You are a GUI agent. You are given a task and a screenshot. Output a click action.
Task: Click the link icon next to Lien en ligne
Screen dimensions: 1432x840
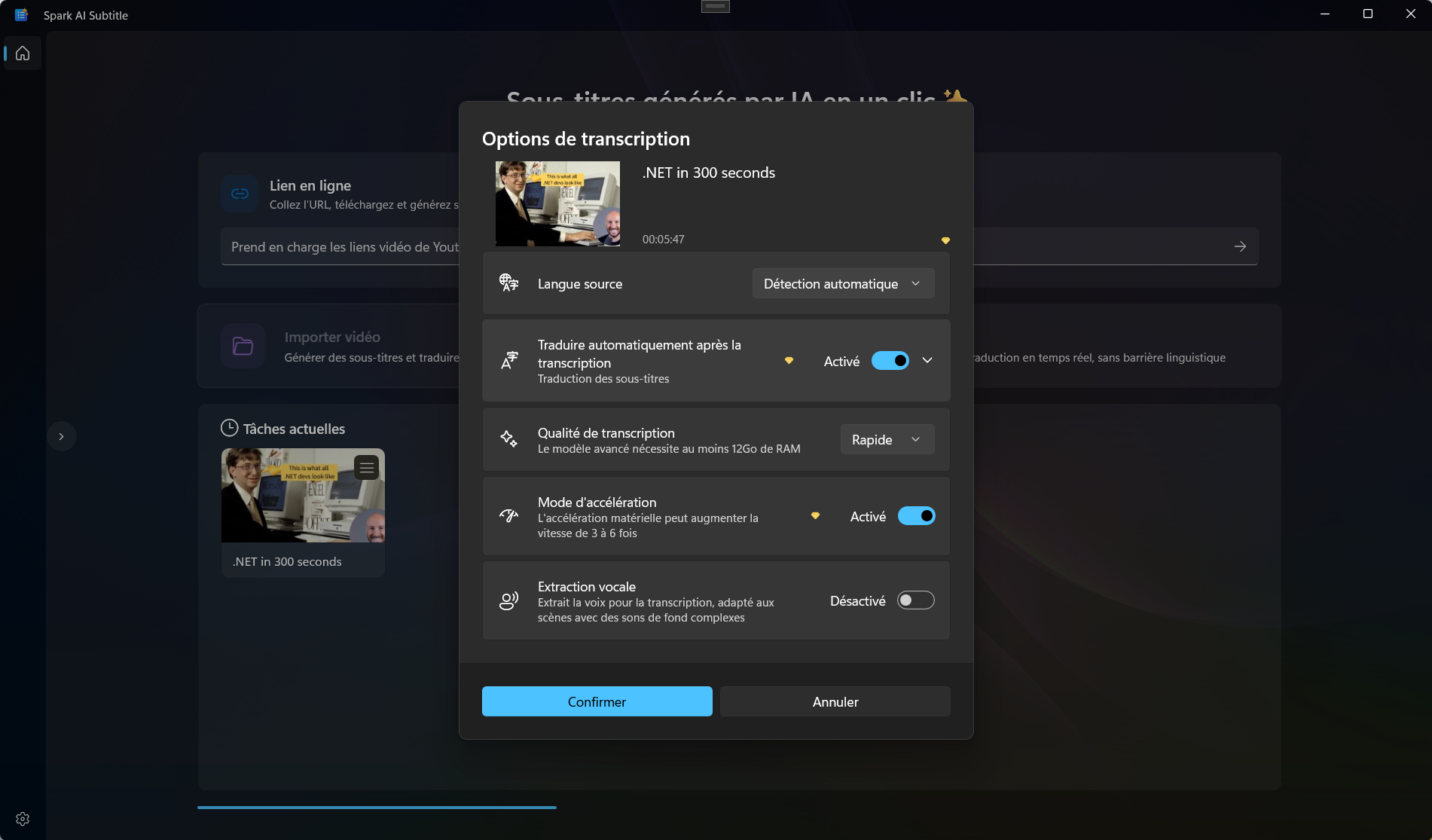239,193
